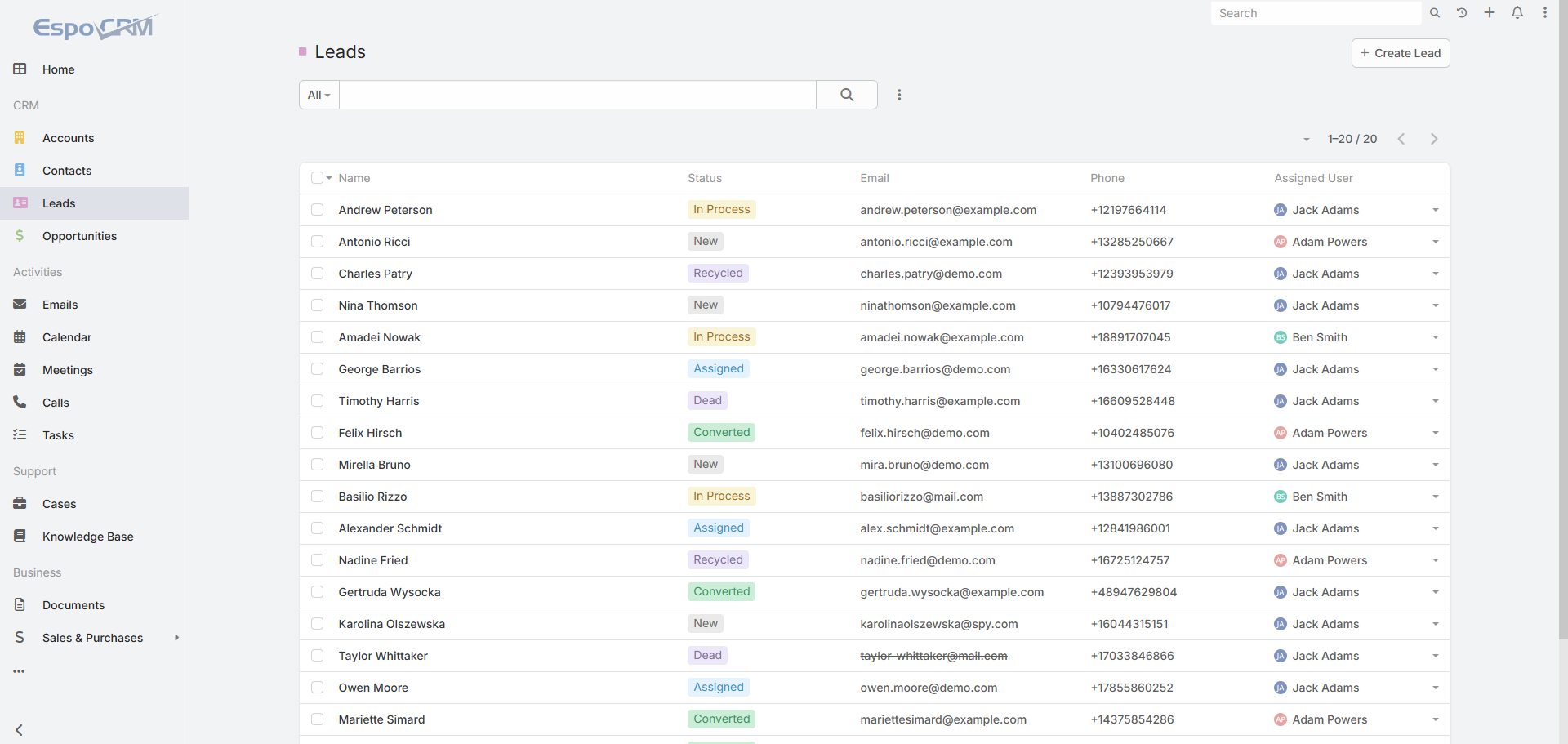Open the notifications bell

click(x=1517, y=13)
